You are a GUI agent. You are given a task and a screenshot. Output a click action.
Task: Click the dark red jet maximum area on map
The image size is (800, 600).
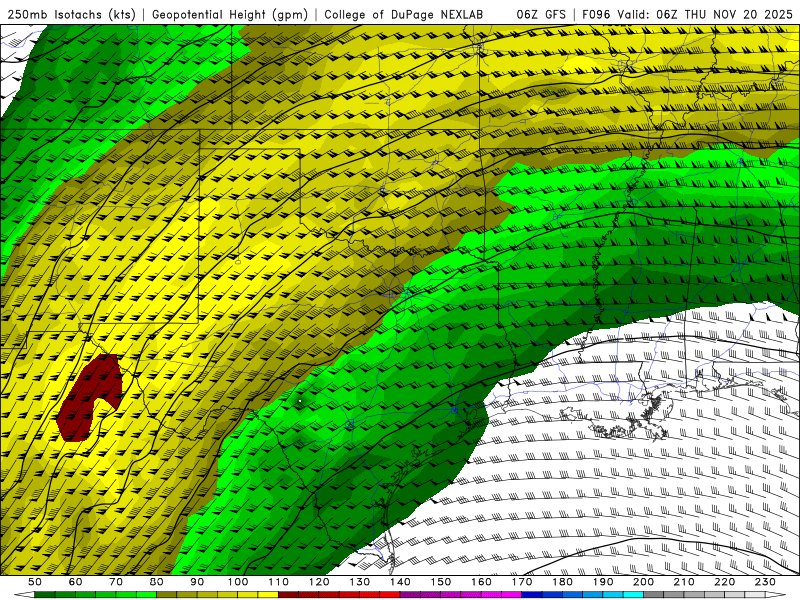tap(87, 398)
